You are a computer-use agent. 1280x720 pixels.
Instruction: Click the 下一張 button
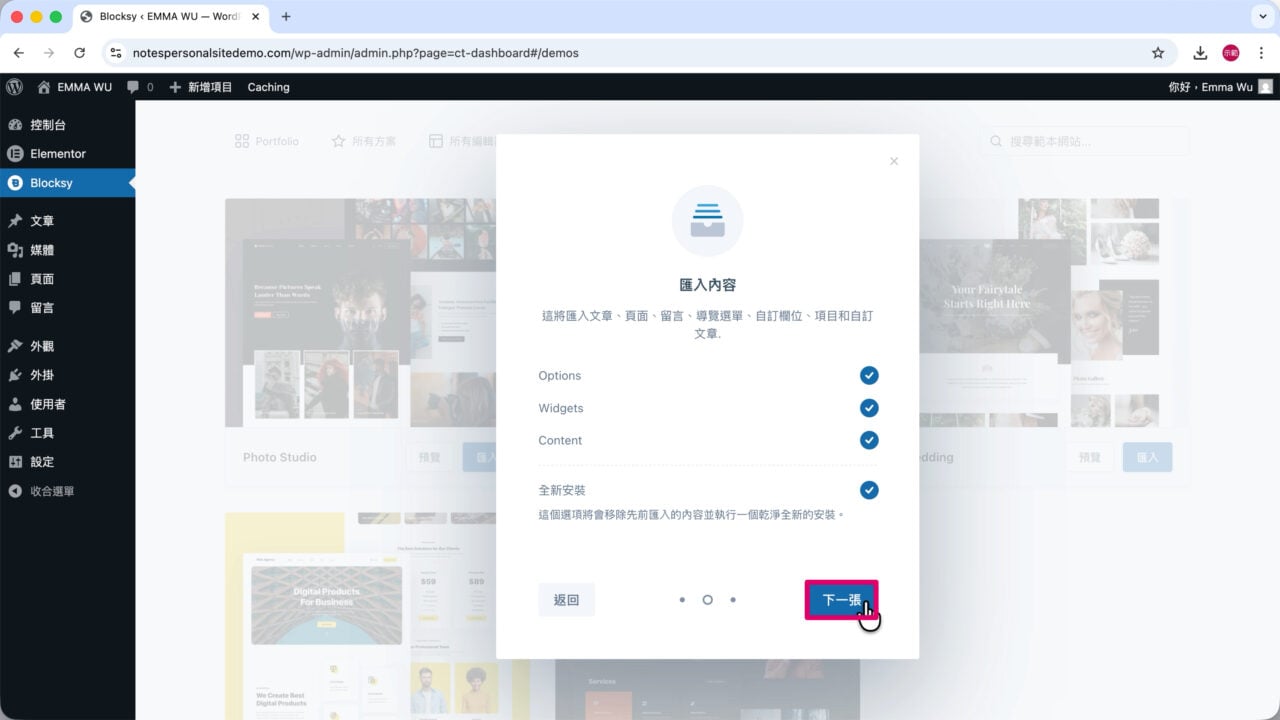(841, 600)
